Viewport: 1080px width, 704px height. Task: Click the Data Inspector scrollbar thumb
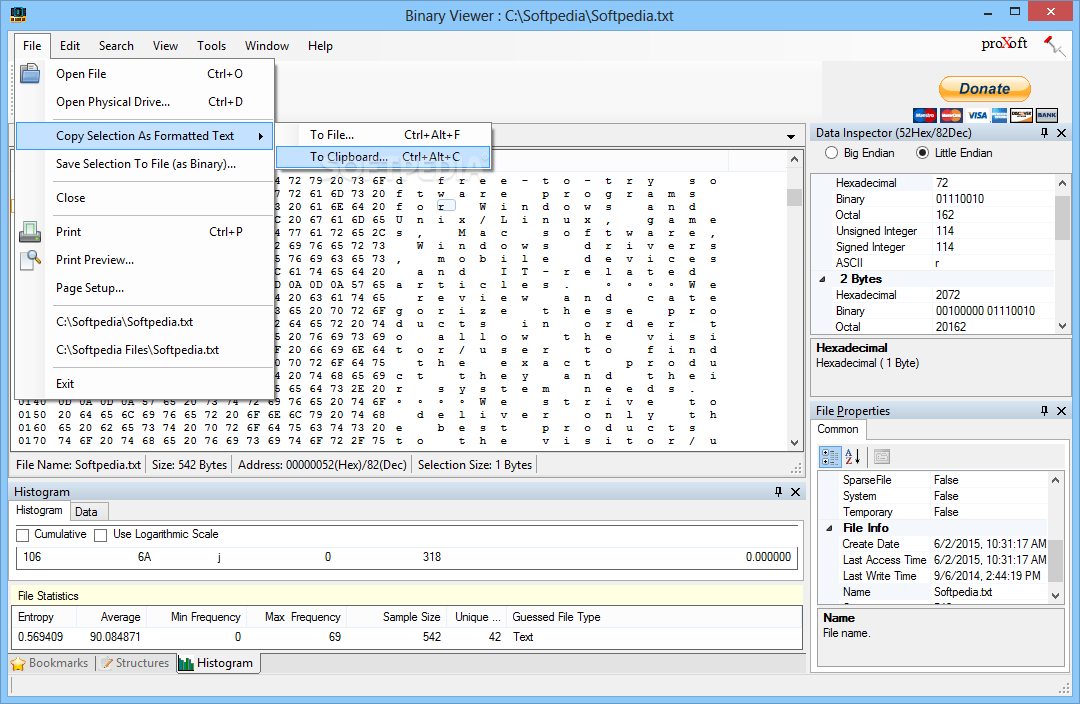[x=1061, y=218]
